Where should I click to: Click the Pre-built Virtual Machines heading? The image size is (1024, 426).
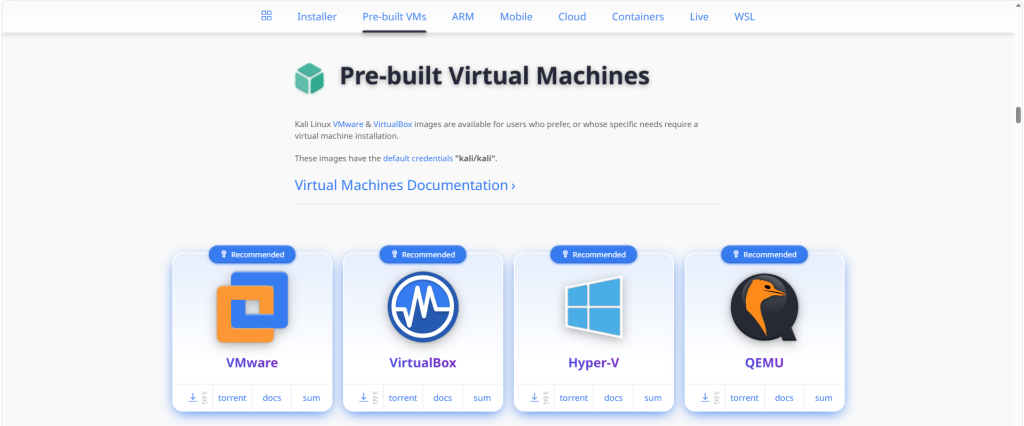pos(494,76)
